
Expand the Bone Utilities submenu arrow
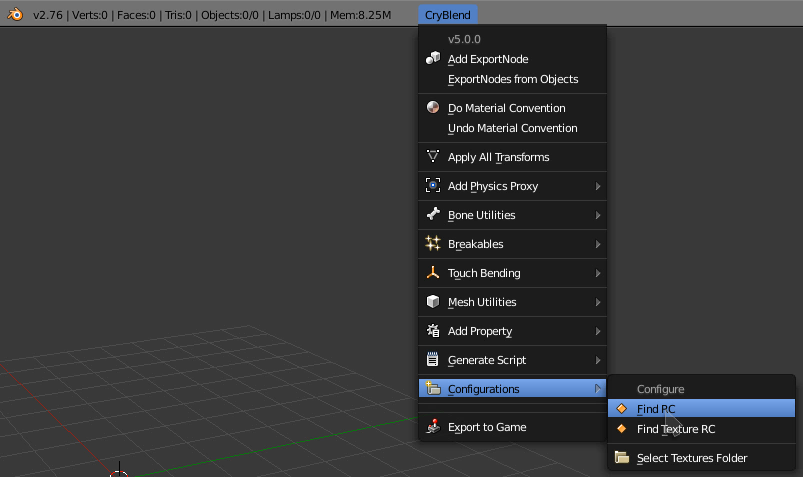pyautogui.click(x=598, y=215)
